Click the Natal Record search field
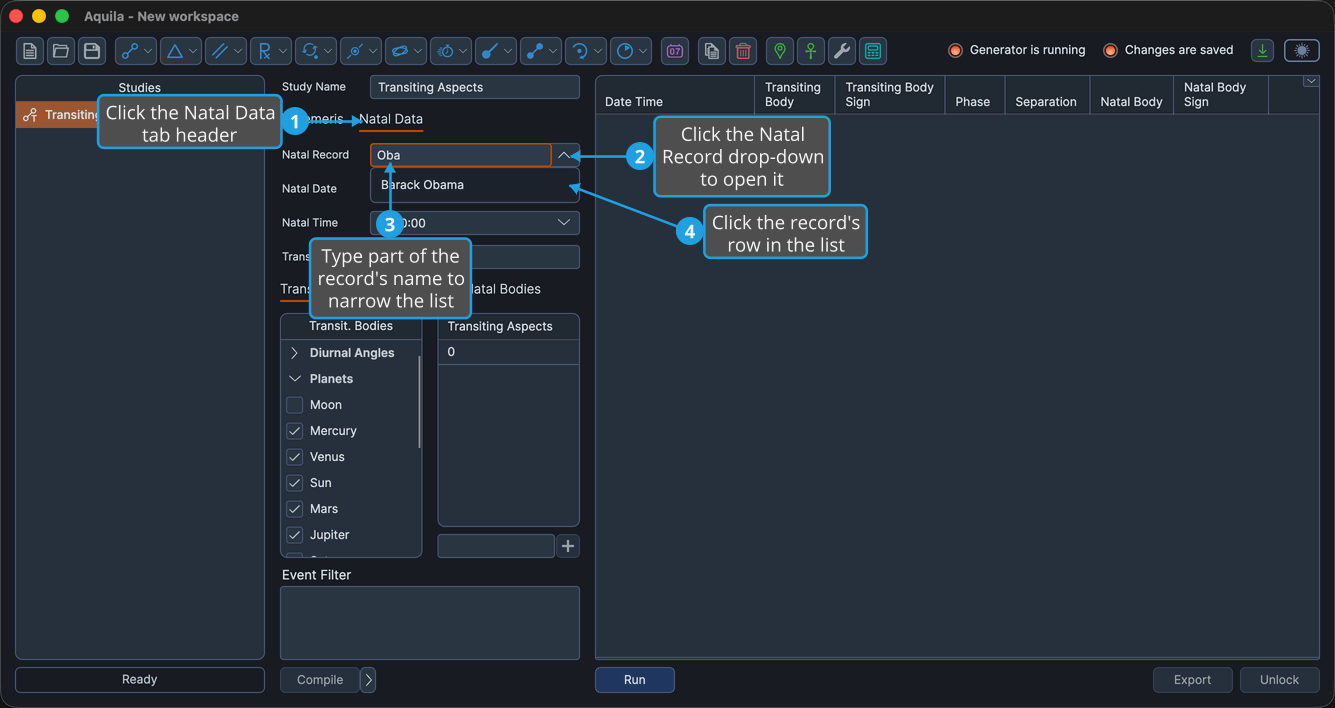 [461, 155]
